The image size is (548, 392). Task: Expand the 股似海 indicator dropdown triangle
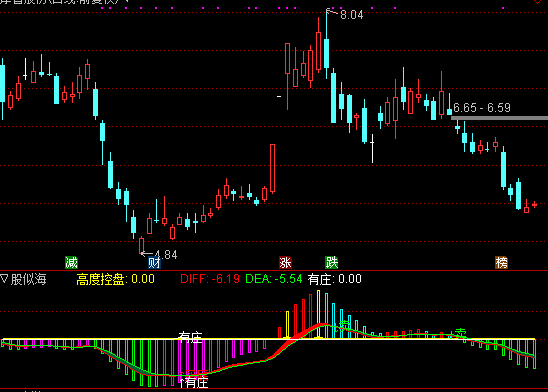tap(4, 279)
